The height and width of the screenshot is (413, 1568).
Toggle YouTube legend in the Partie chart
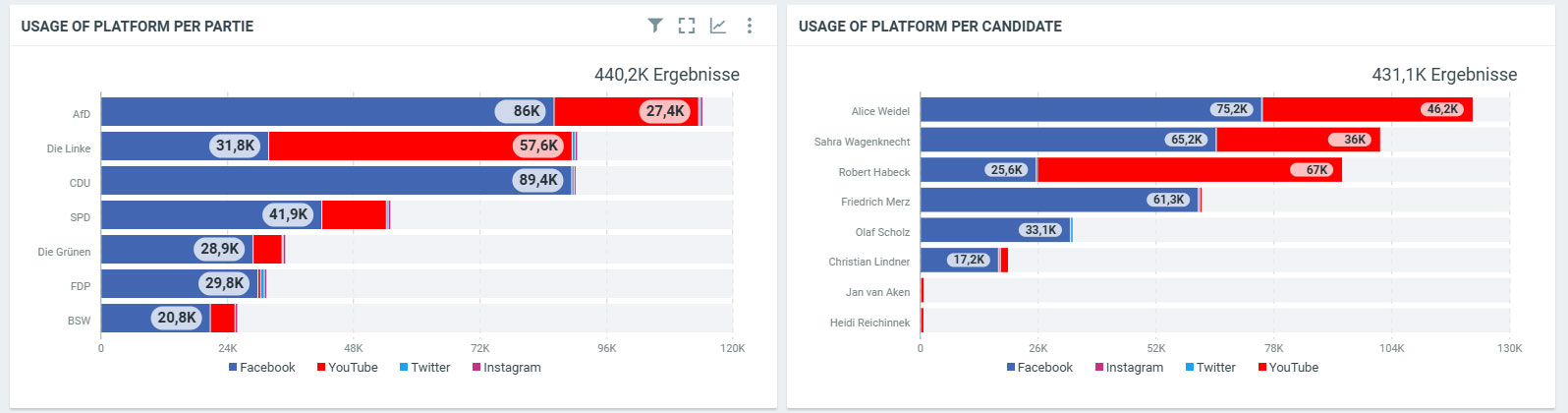coord(347,368)
